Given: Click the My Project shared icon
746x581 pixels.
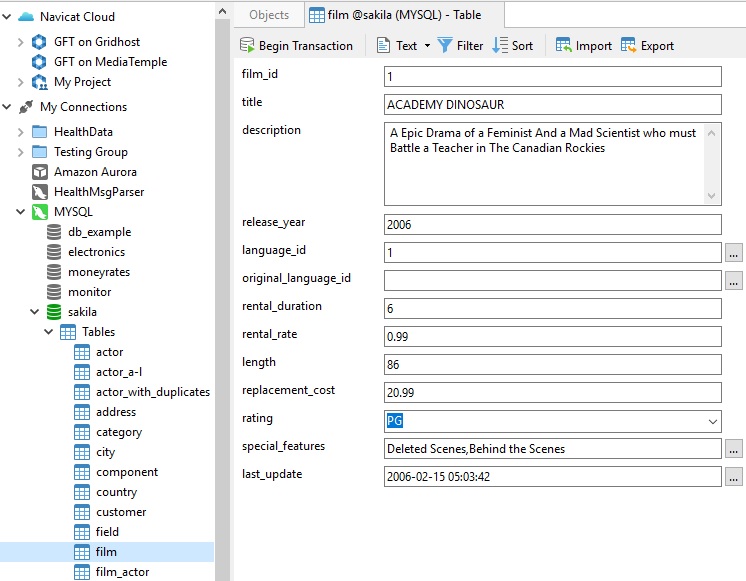Looking at the screenshot, I should (39, 82).
